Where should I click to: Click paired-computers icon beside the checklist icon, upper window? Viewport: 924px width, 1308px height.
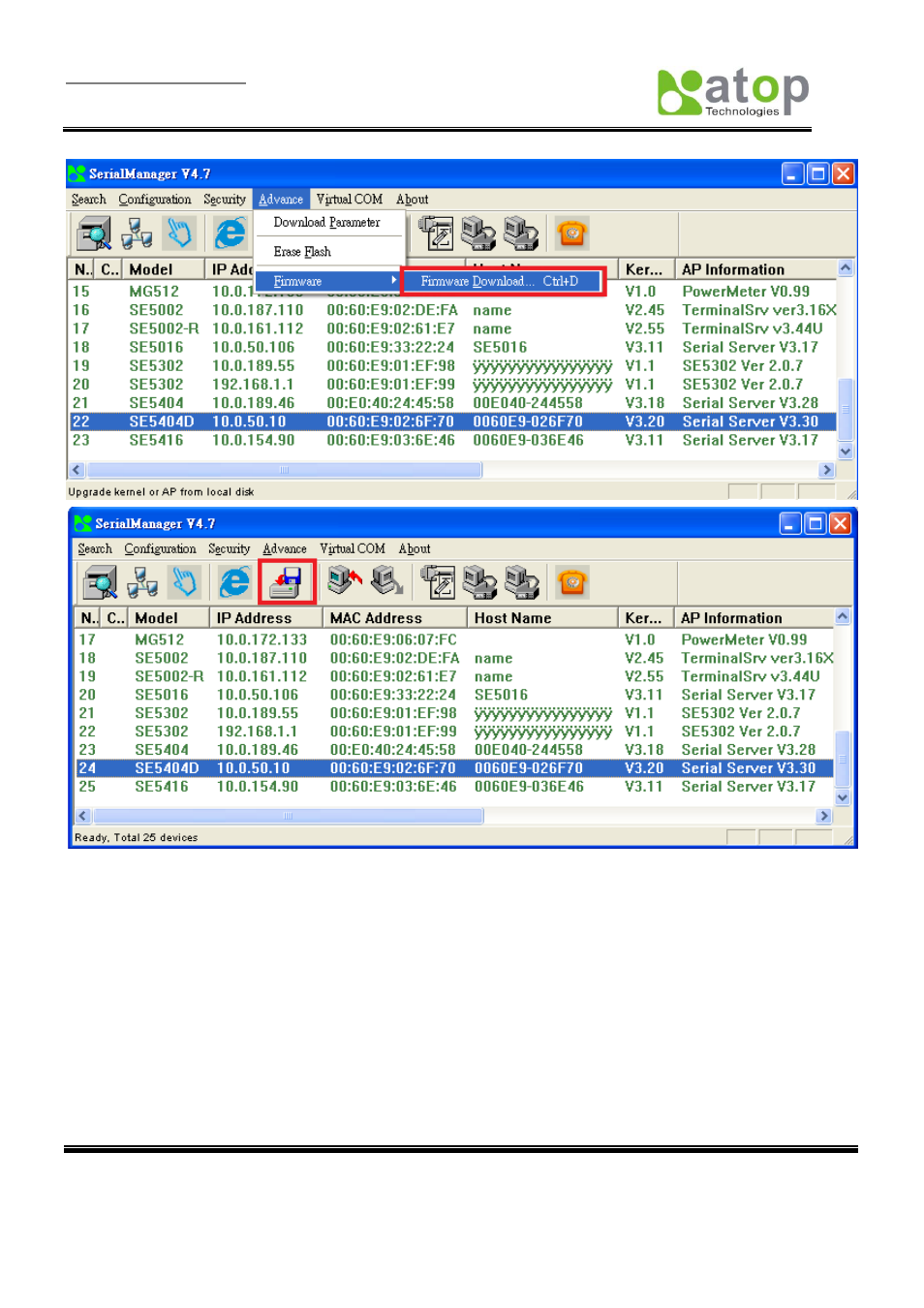click(x=478, y=234)
